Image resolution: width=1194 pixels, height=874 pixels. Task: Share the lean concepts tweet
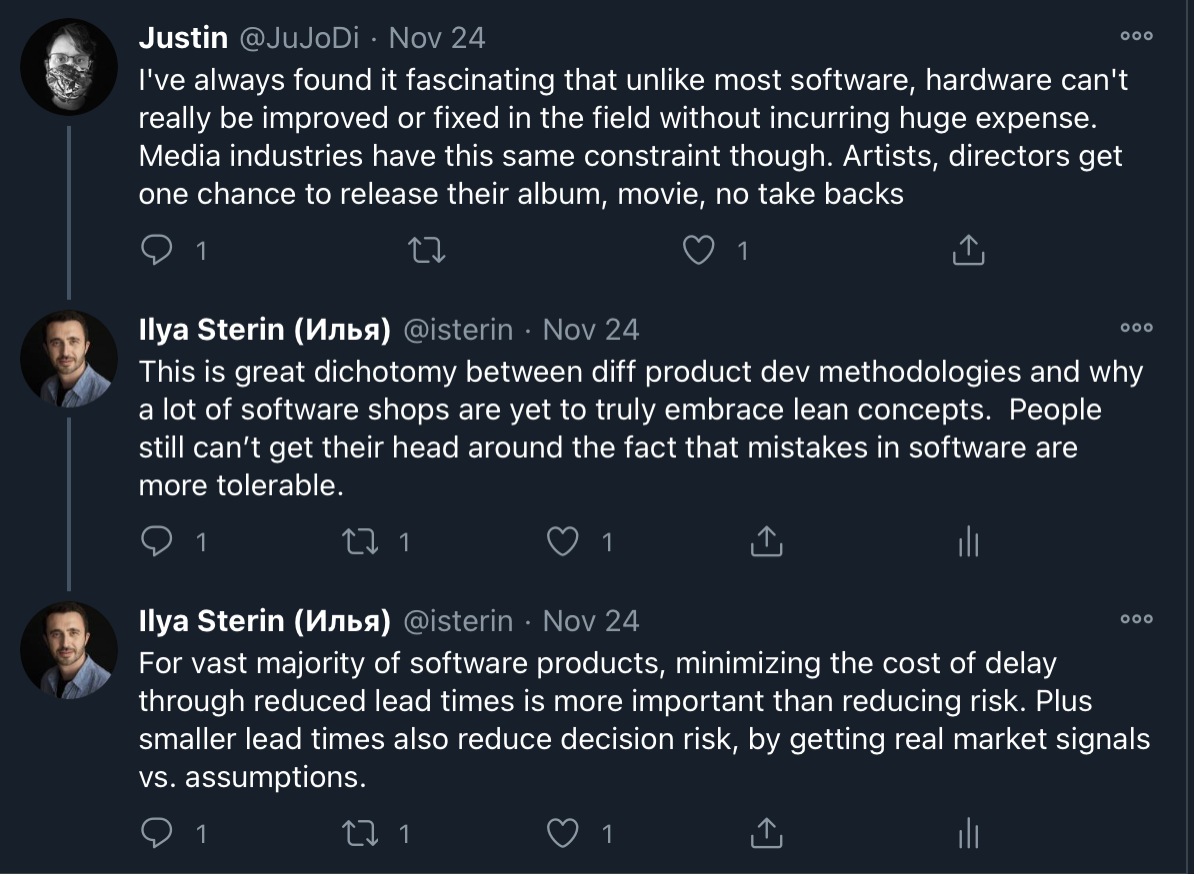pyautogui.click(x=766, y=541)
